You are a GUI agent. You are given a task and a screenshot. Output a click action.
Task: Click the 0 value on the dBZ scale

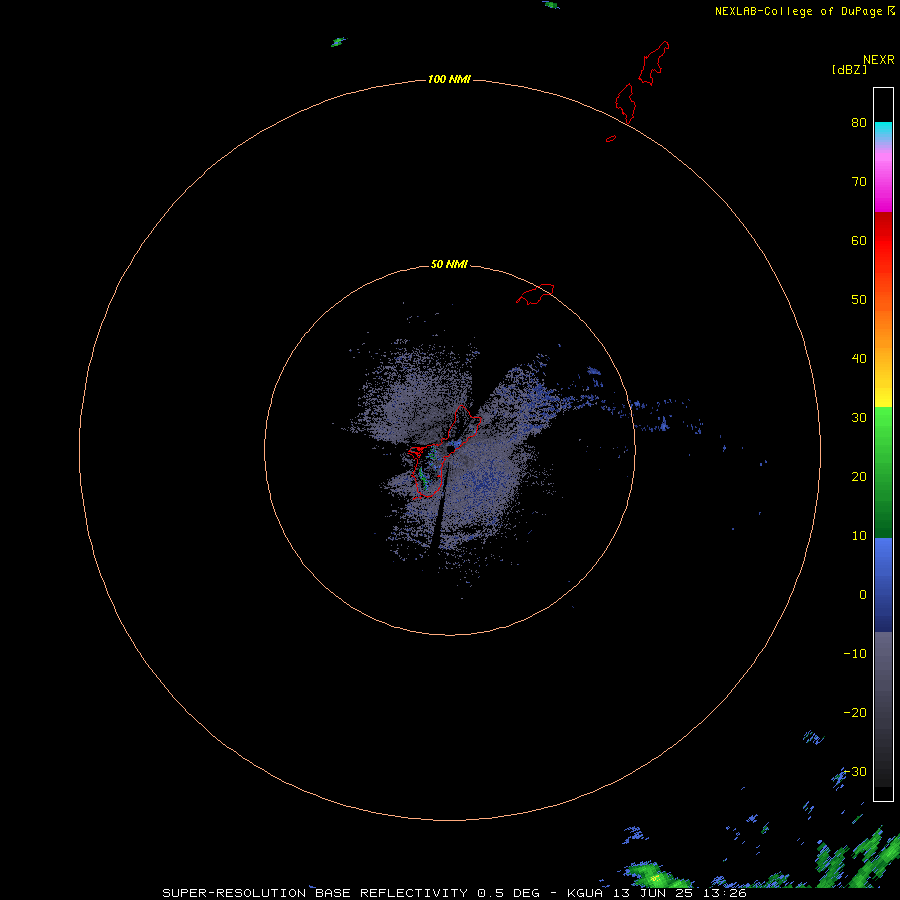click(x=863, y=595)
